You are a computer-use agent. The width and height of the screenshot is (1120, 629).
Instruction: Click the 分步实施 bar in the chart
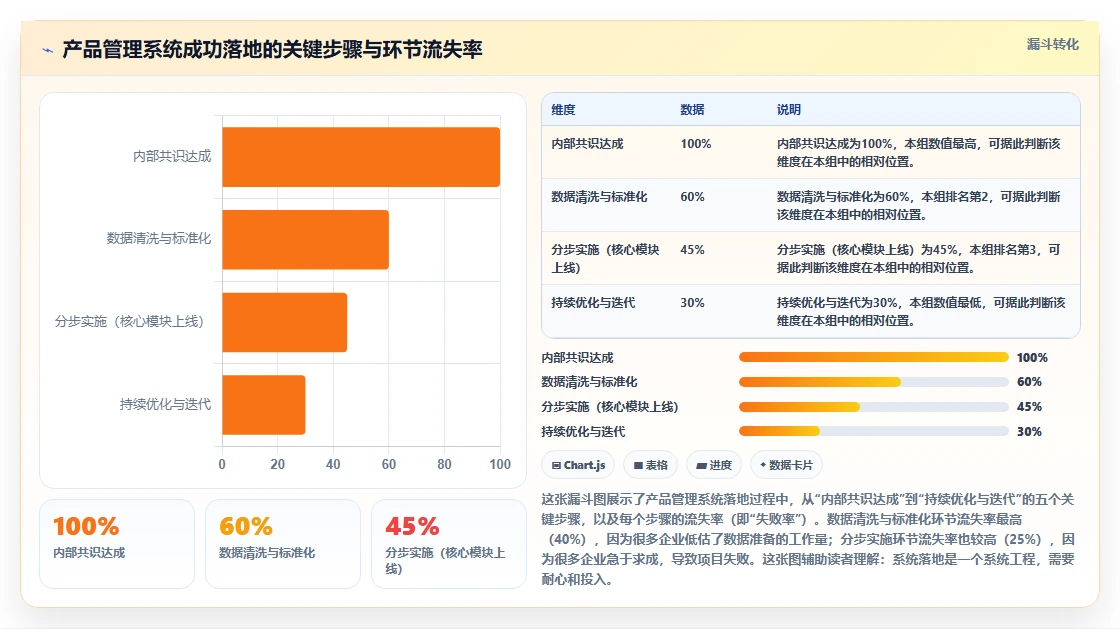284,322
